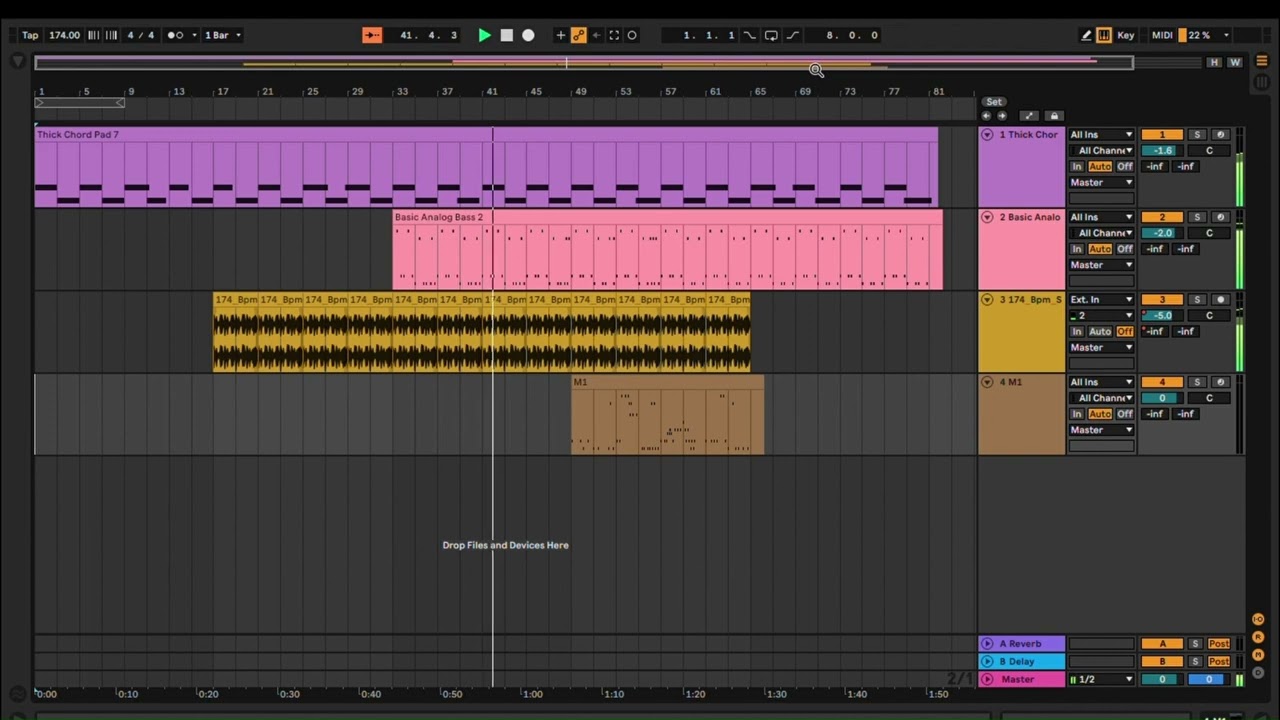Toggle the Key map mode button
Viewport: 1280px width, 720px height.
[1126, 35]
